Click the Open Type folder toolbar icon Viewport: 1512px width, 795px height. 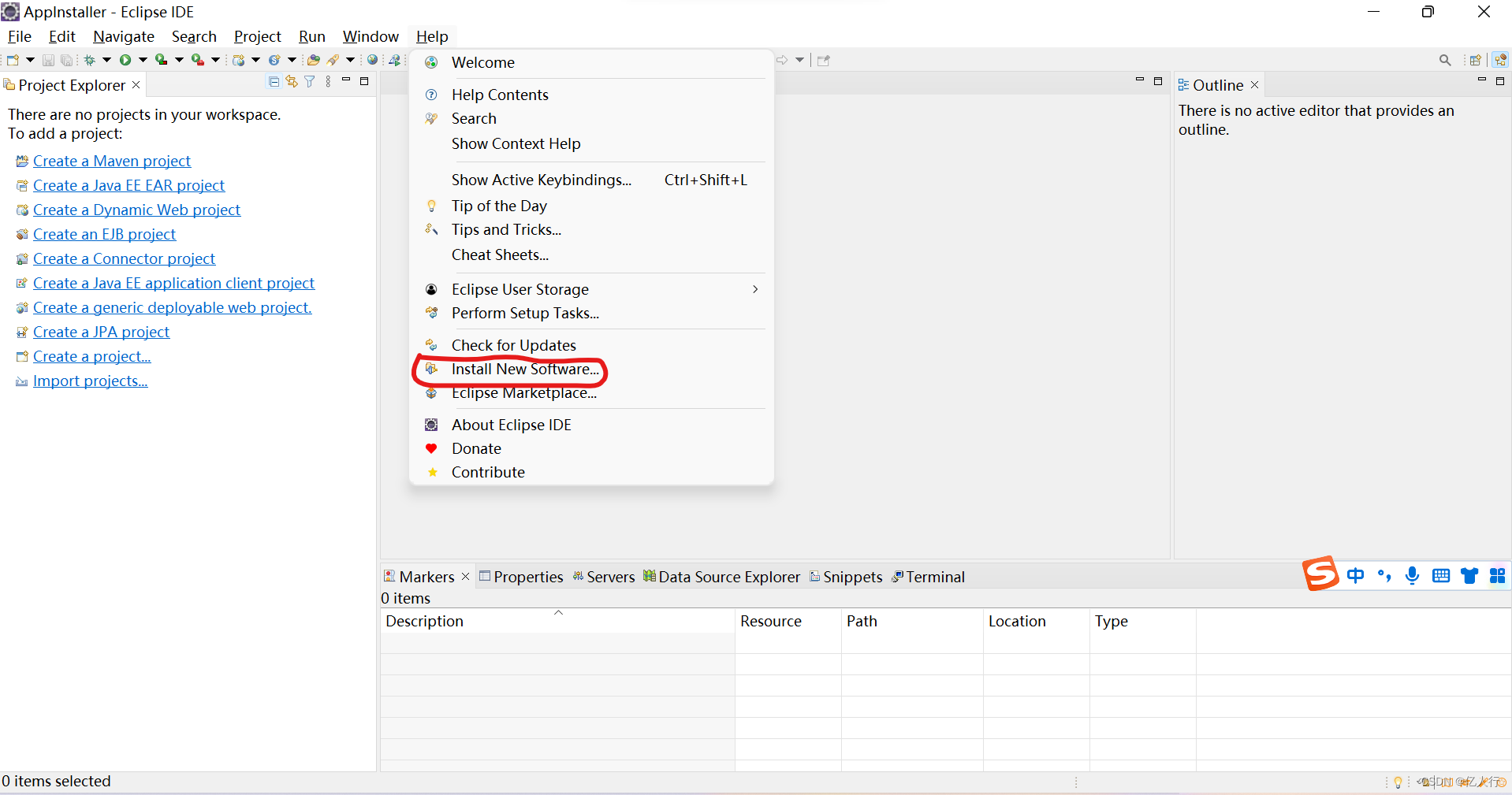[x=313, y=60]
